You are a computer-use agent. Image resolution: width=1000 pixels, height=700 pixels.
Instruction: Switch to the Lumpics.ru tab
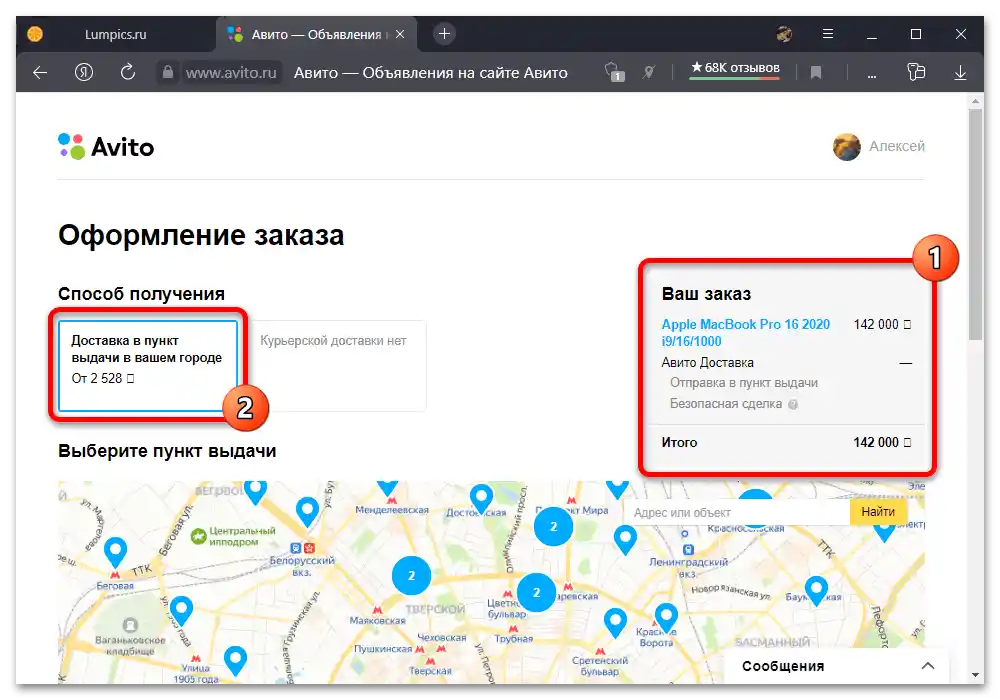point(115,34)
